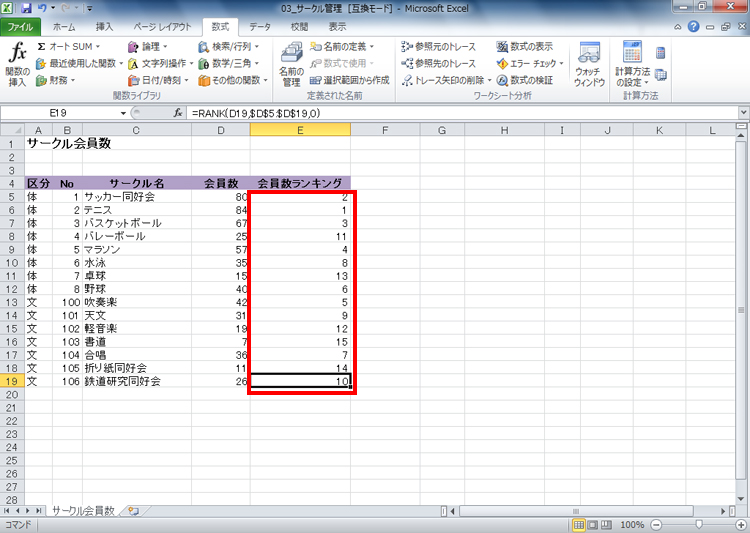
Task: Select column E header
Action: click(x=300, y=130)
